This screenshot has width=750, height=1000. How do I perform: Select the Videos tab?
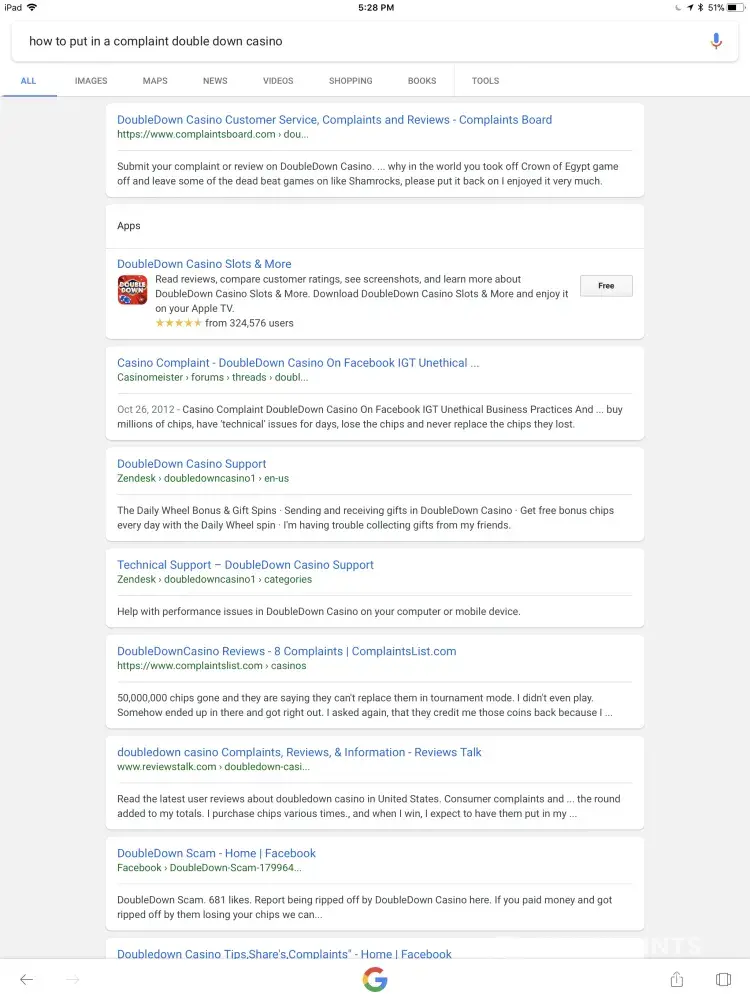click(x=278, y=81)
